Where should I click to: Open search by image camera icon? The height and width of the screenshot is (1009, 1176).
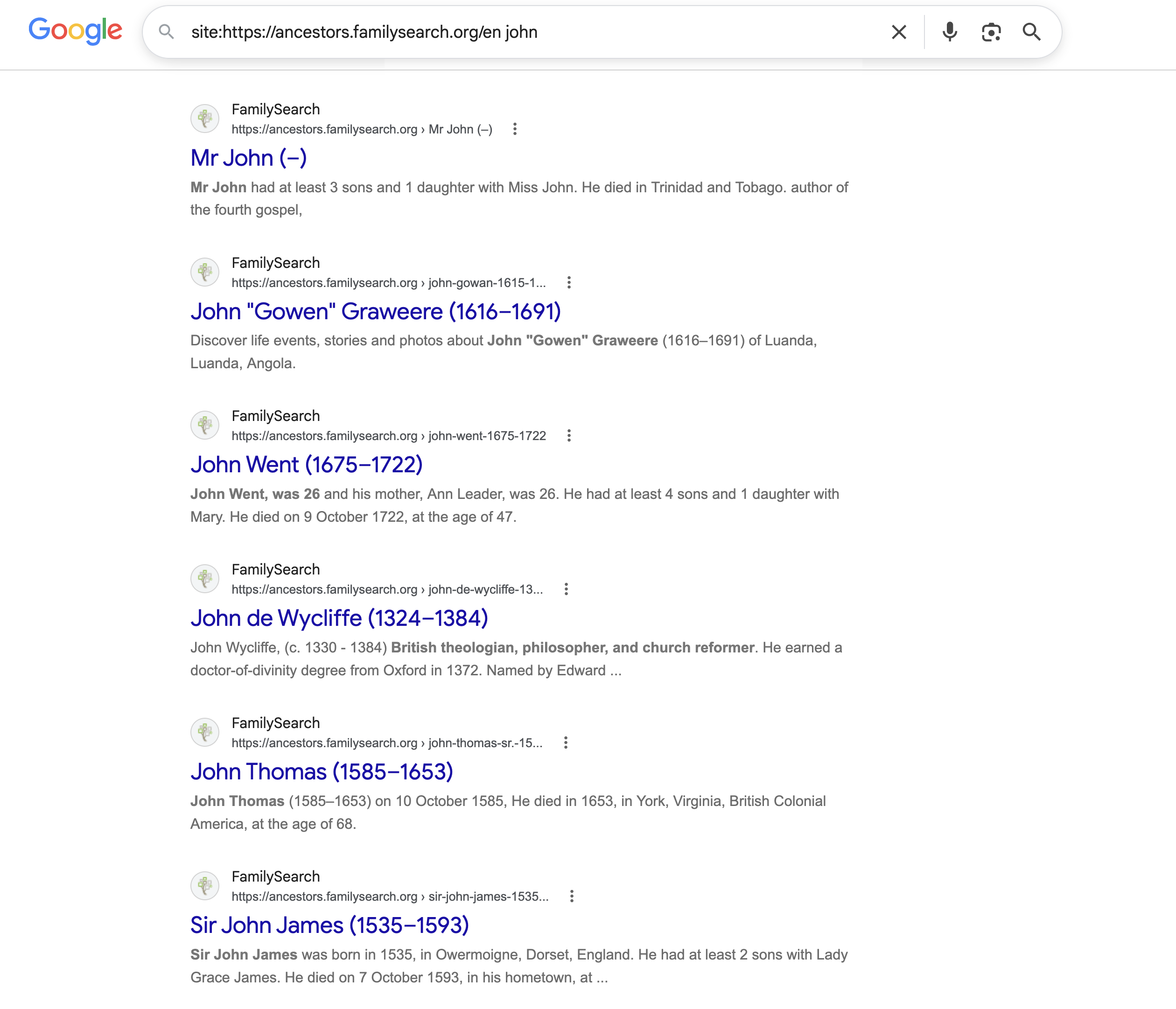pos(991,32)
